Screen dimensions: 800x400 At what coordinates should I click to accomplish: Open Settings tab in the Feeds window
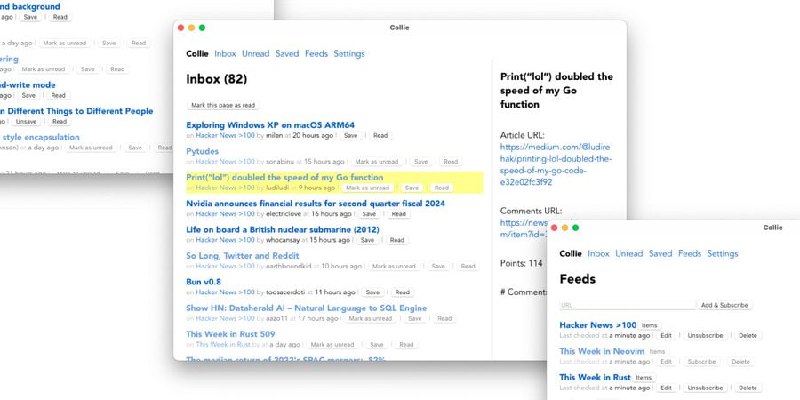(x=722, y=254)
